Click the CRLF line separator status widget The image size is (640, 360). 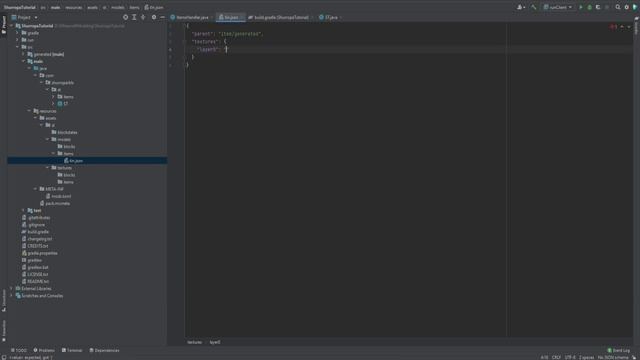pyautogui.click(x=556, y=357)
